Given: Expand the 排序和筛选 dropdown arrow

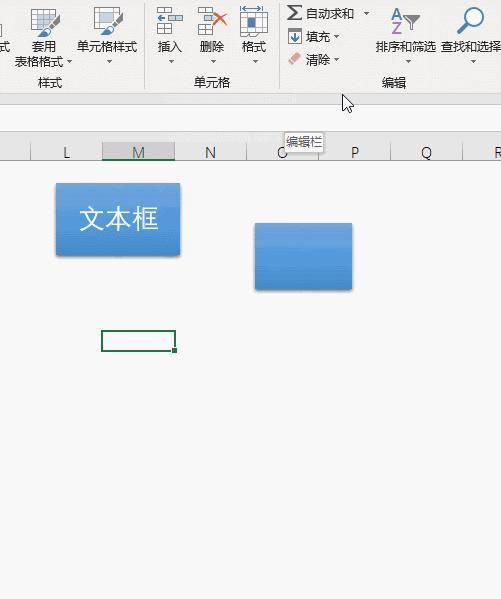Looking at the screenshot, I should [408, 61].
